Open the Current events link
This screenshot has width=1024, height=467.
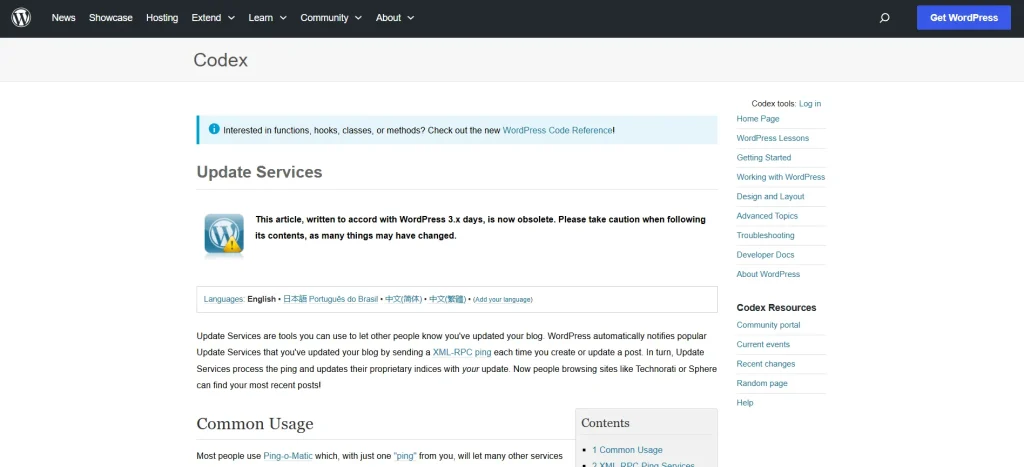[x=763, y=345]
